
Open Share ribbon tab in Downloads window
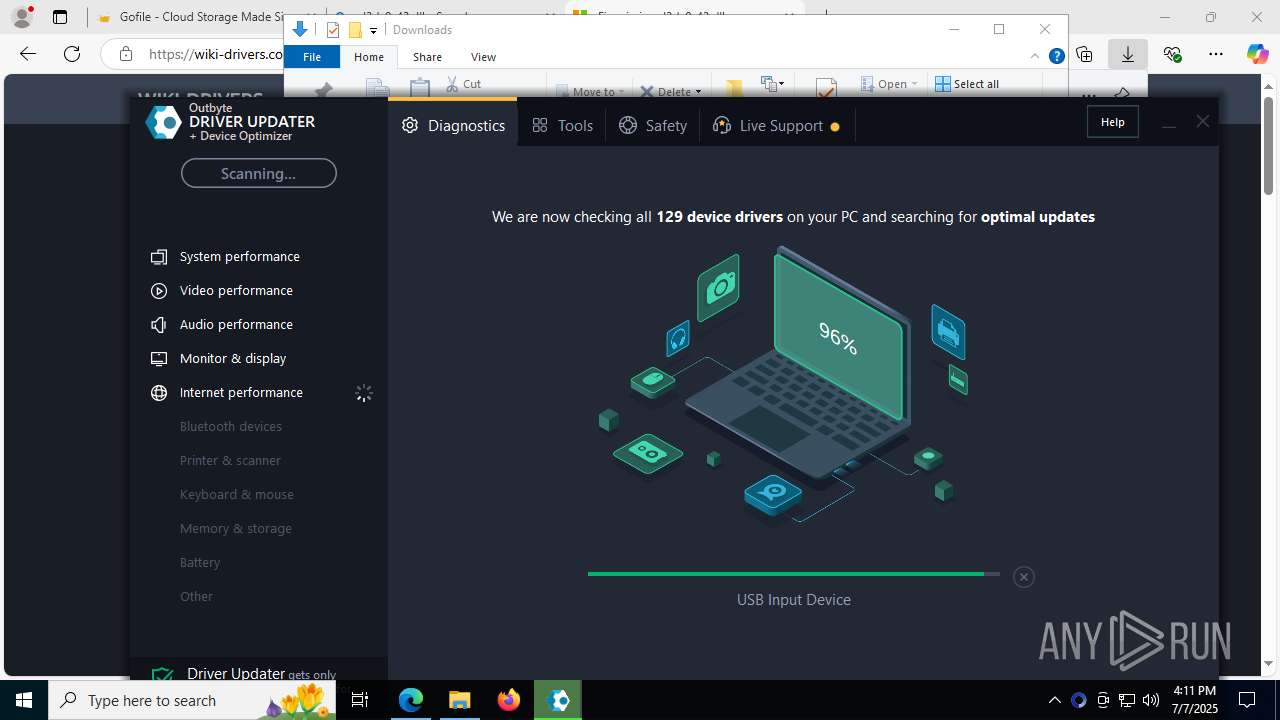pyautogui.click(x=427, y=57)
